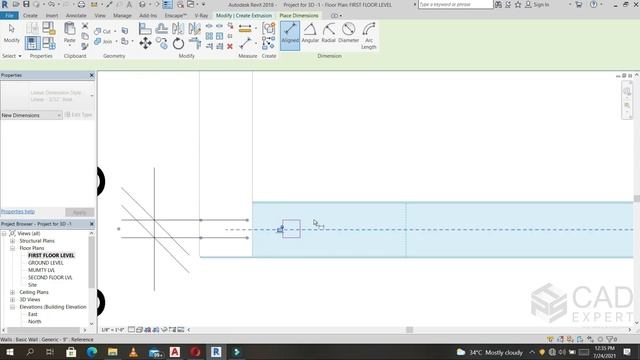640x360 pixels.
Task: Open the SECOND FLOOR LVL plan
Action: click(x=50, y=278)
